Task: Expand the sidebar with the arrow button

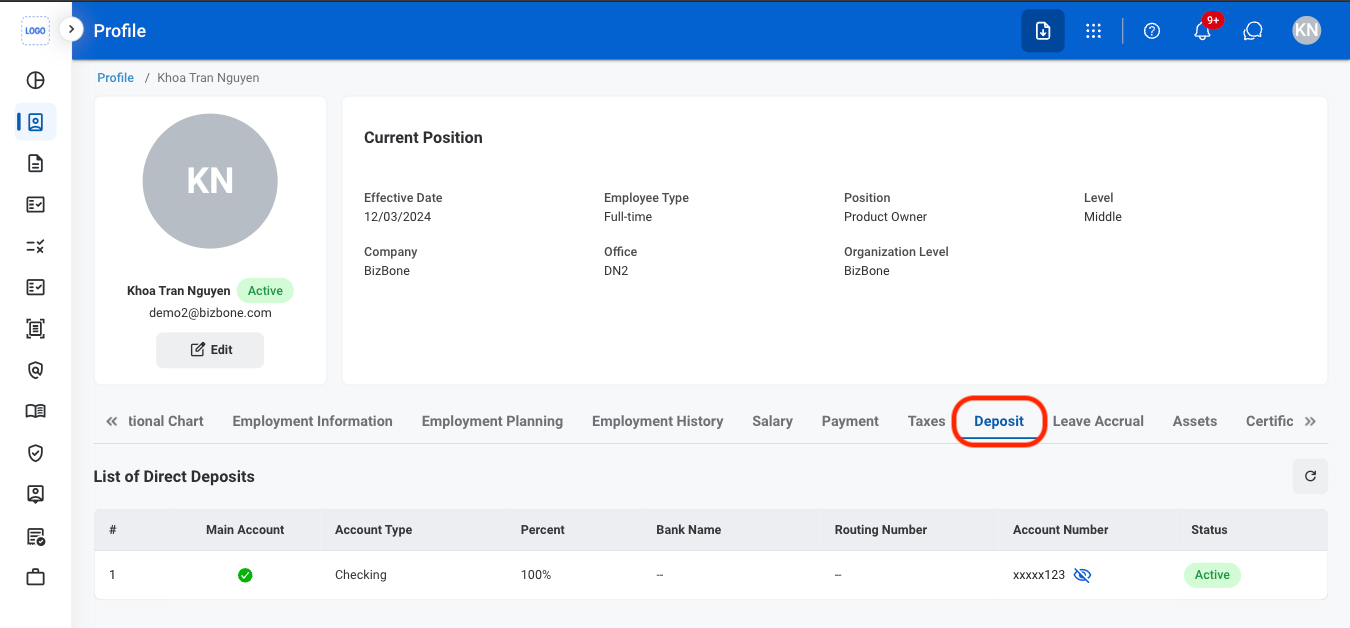Action: pyautogui.click(x=71, y=30)
